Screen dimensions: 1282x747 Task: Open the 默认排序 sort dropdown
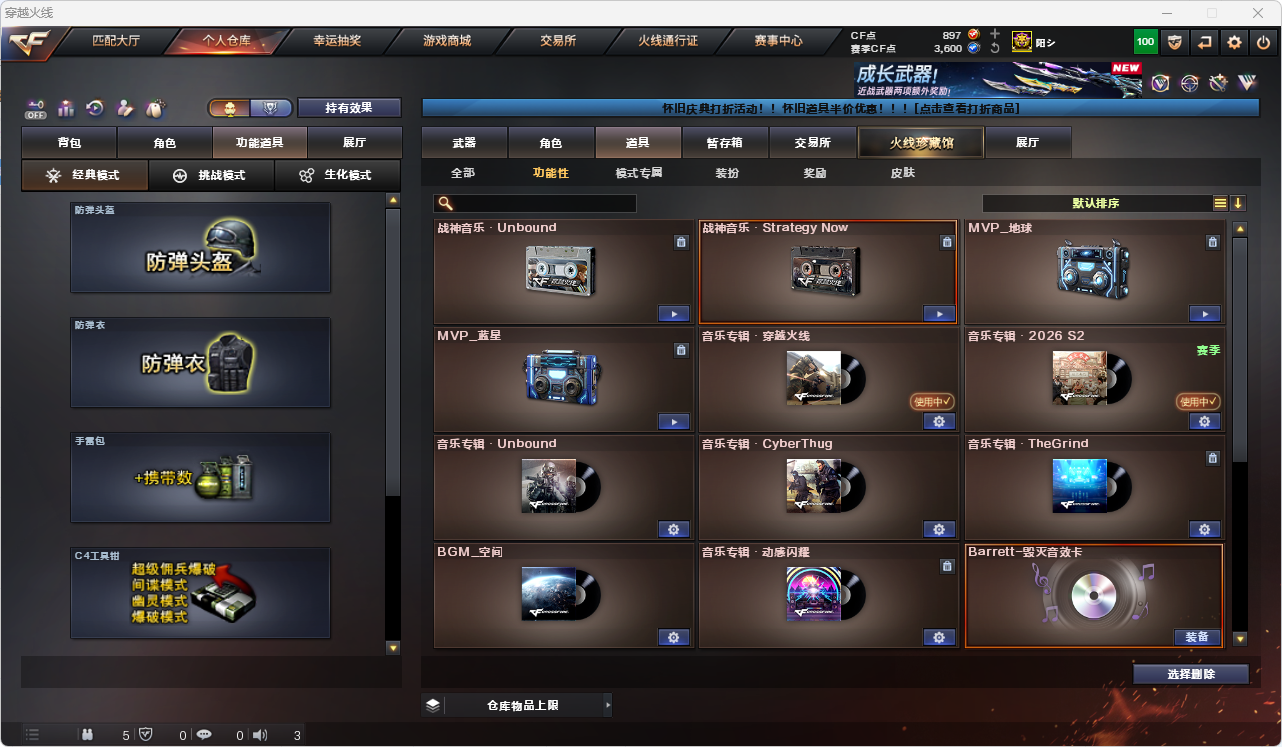(x=1096, y=203)
